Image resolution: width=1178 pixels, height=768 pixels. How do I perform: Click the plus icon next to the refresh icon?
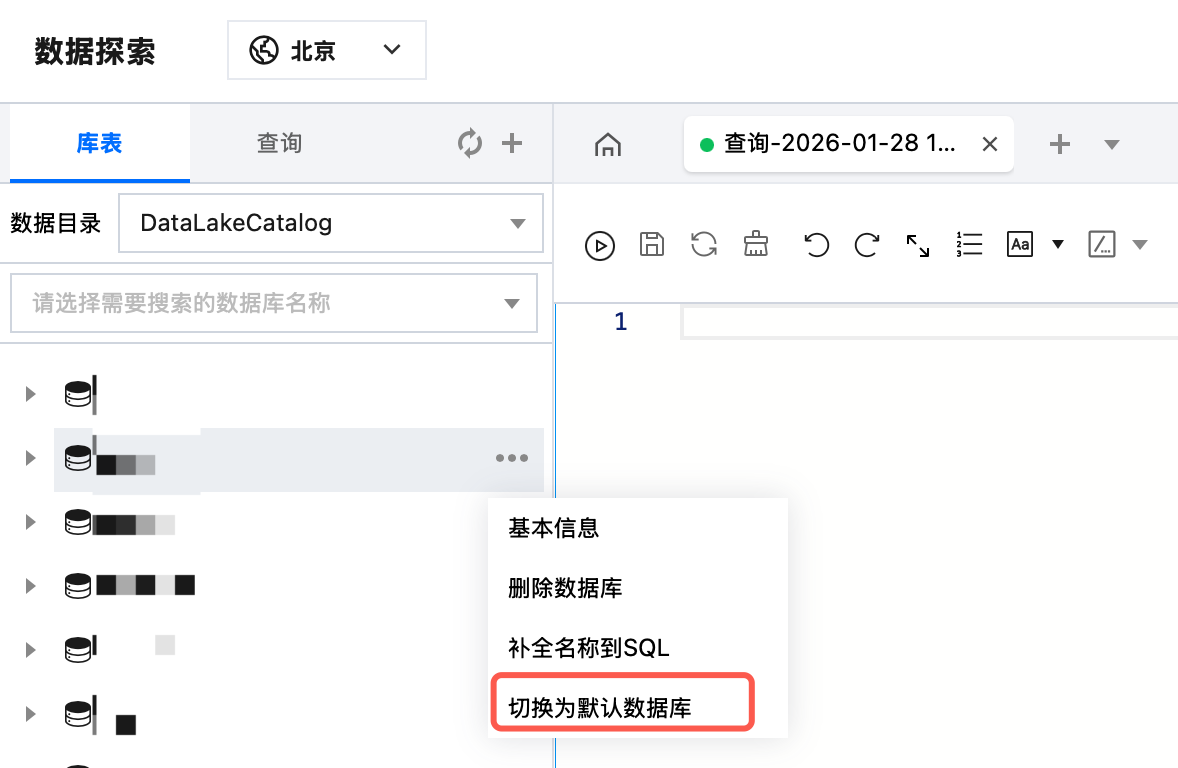tap(512, 143)
